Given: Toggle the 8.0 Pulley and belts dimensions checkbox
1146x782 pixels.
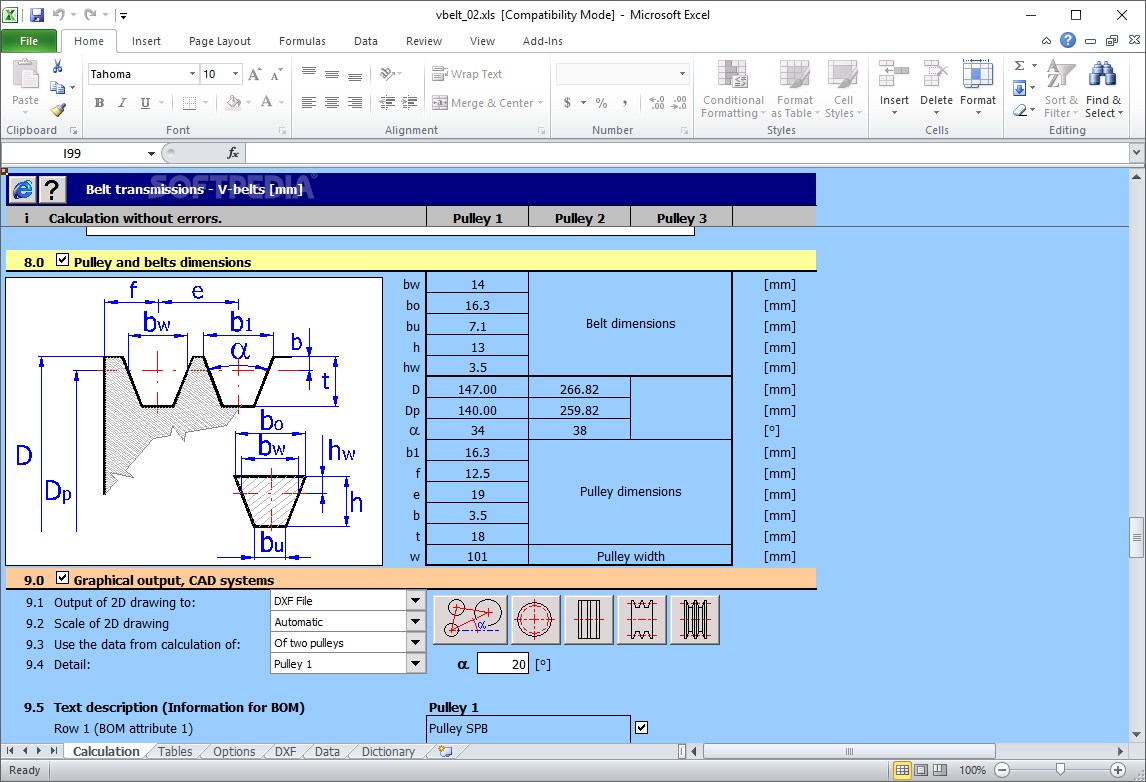Looking at the screenshot, I should coord(63,259).
